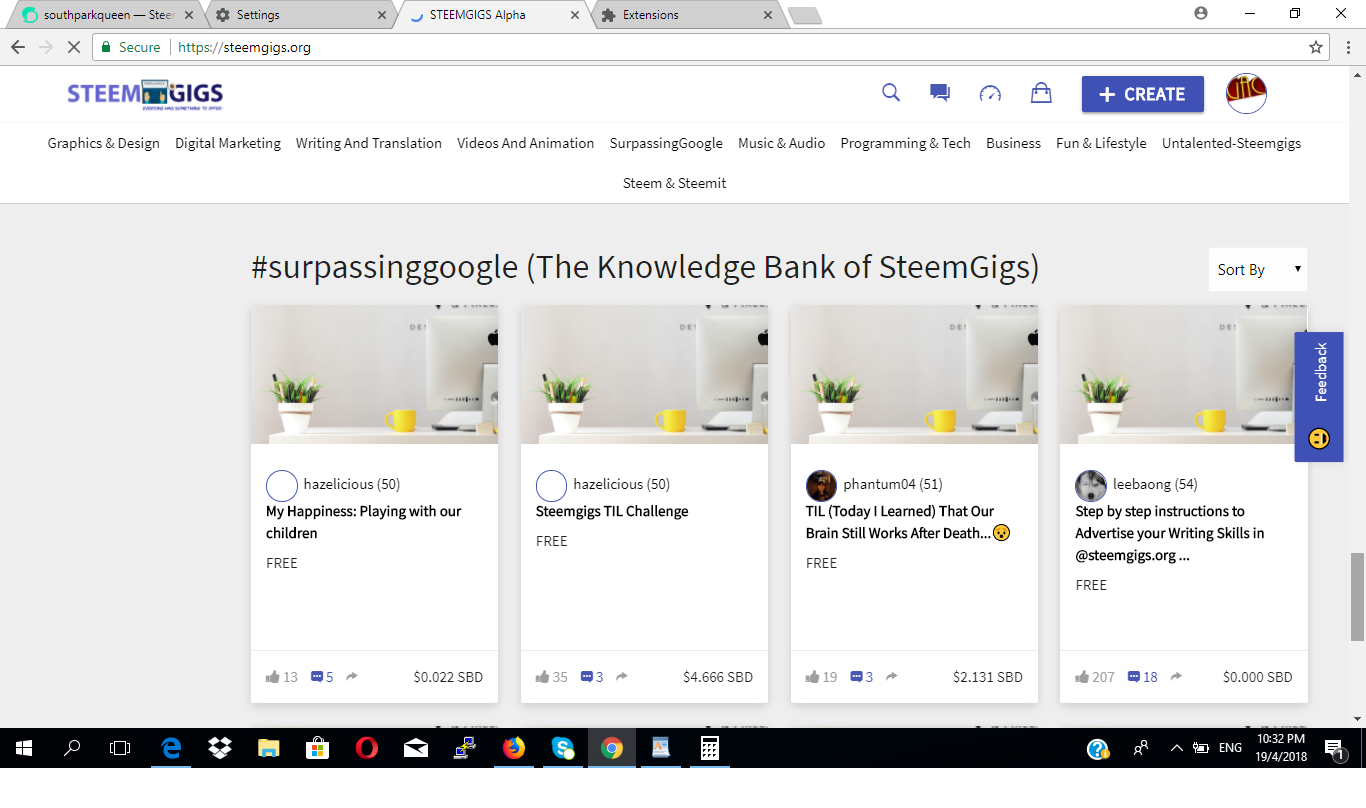Screen dimensions: 1366x808
Task: Stop page loading with the X button
Action: pyautogui.click(x=73, y=47)
